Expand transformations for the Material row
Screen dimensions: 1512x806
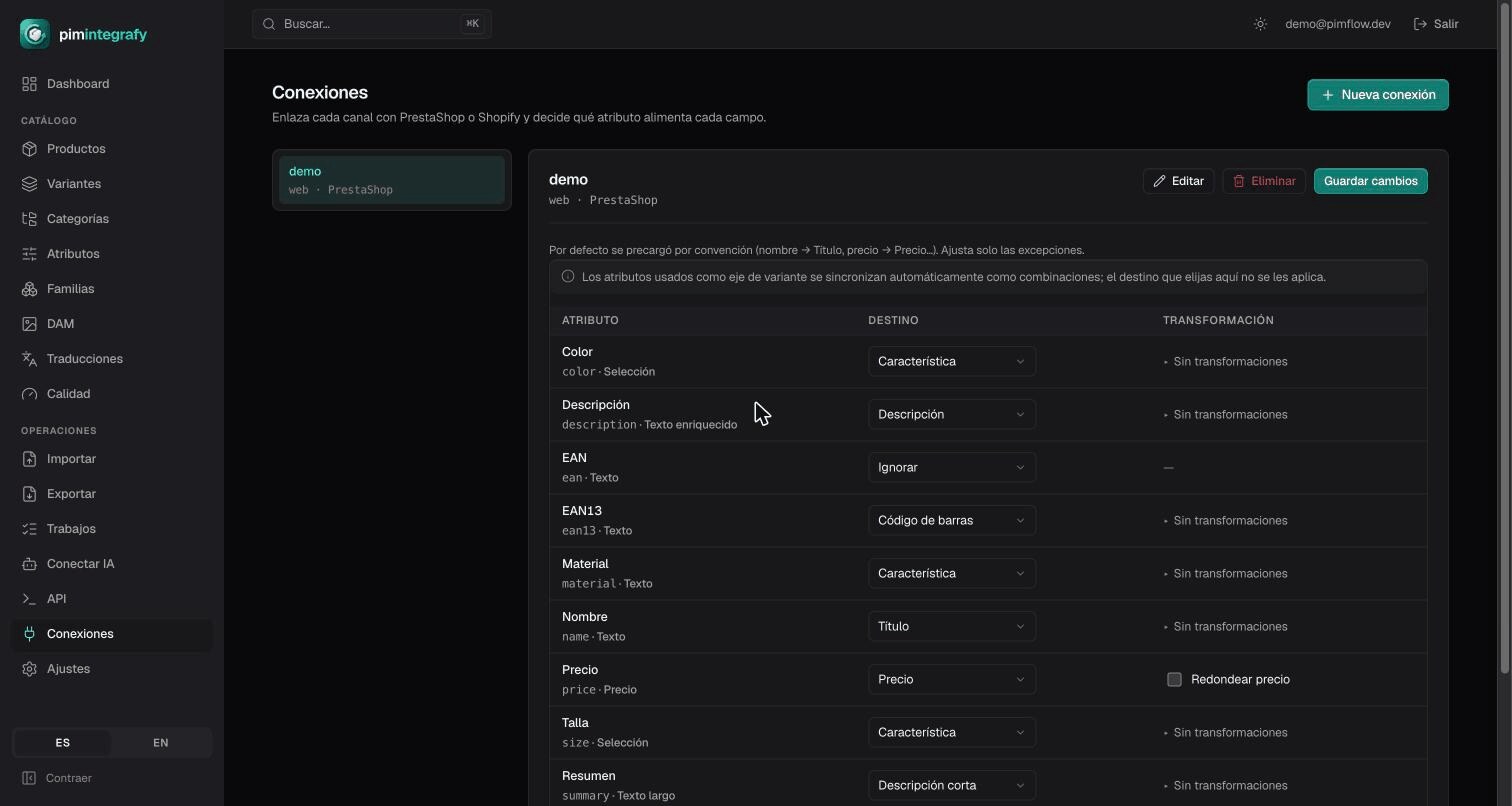coord(1225,574)
